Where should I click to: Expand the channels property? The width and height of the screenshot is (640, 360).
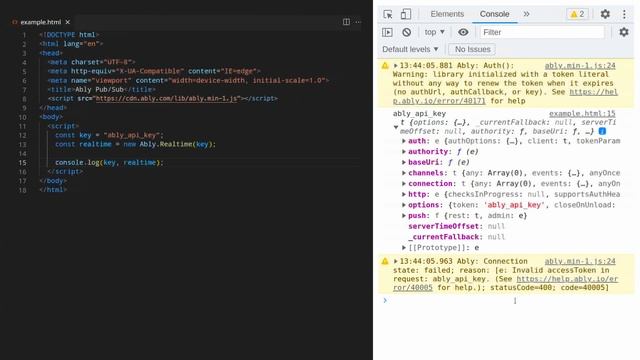pos(404,173)
